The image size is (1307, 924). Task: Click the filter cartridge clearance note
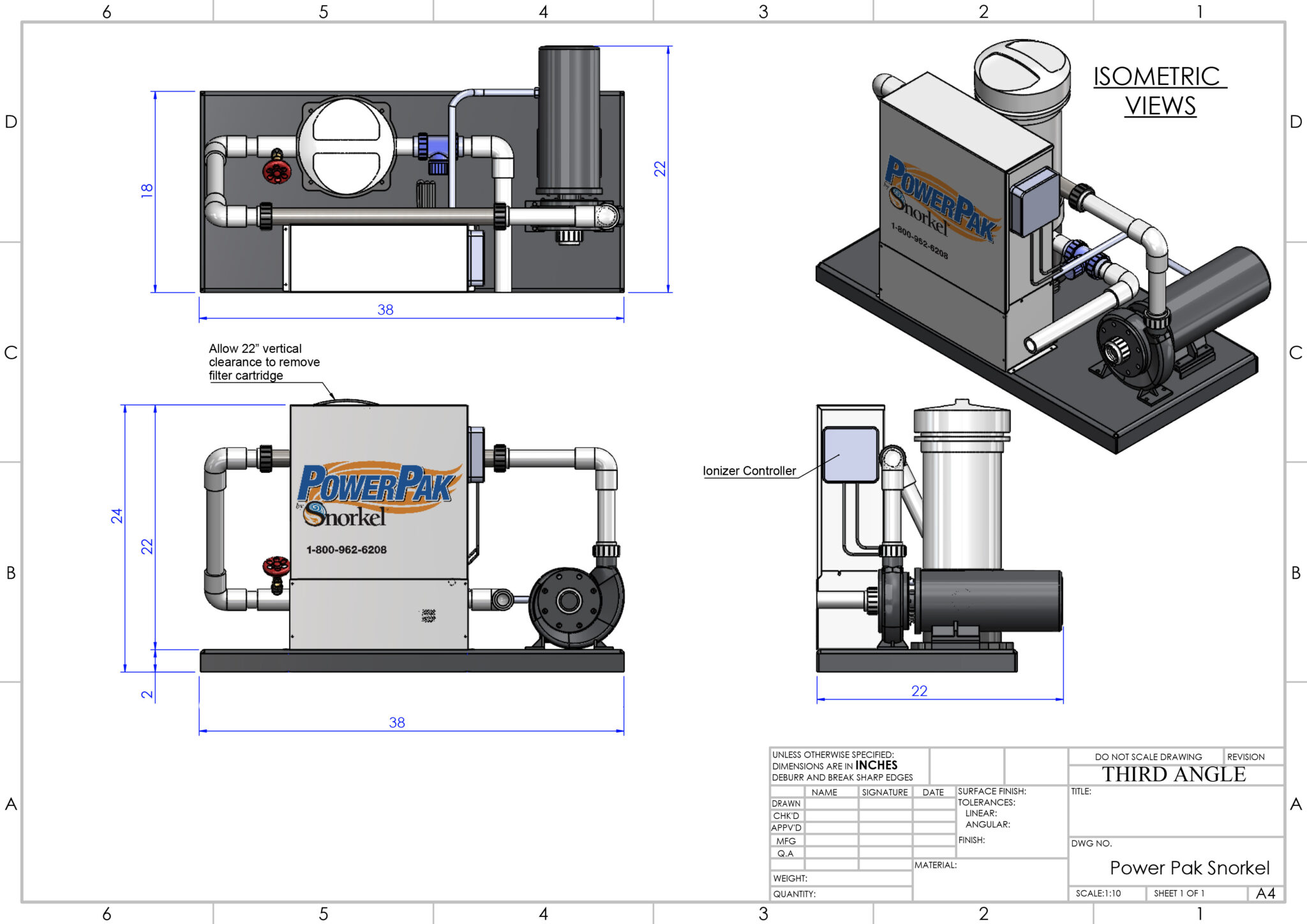coord(264,362)
